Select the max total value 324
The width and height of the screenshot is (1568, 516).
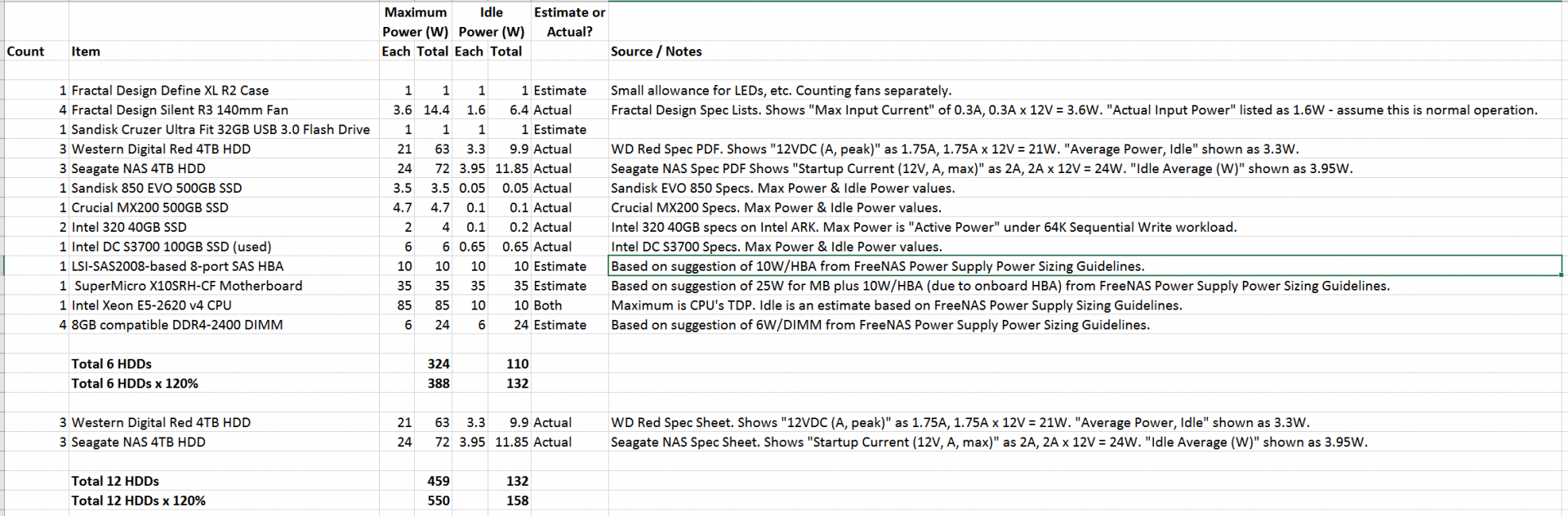tap(439, 365)
